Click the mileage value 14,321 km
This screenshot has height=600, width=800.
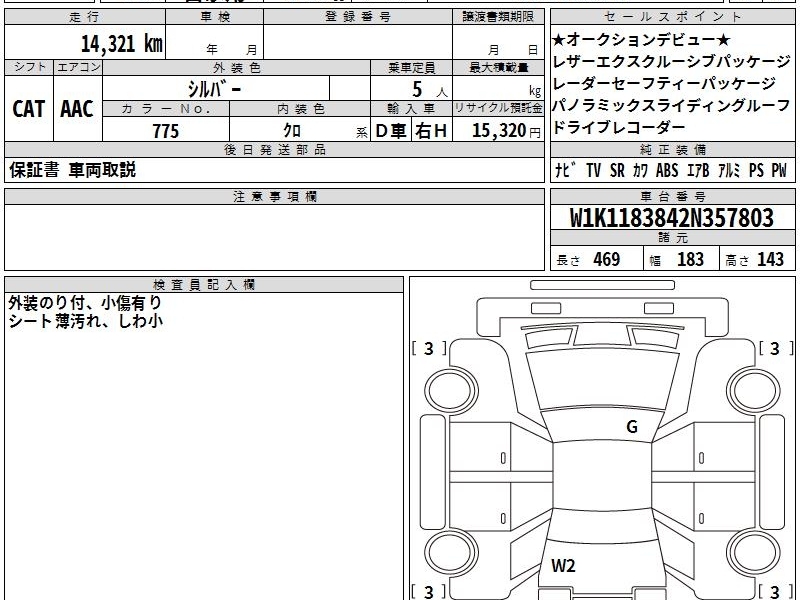[x=121, y=43]
